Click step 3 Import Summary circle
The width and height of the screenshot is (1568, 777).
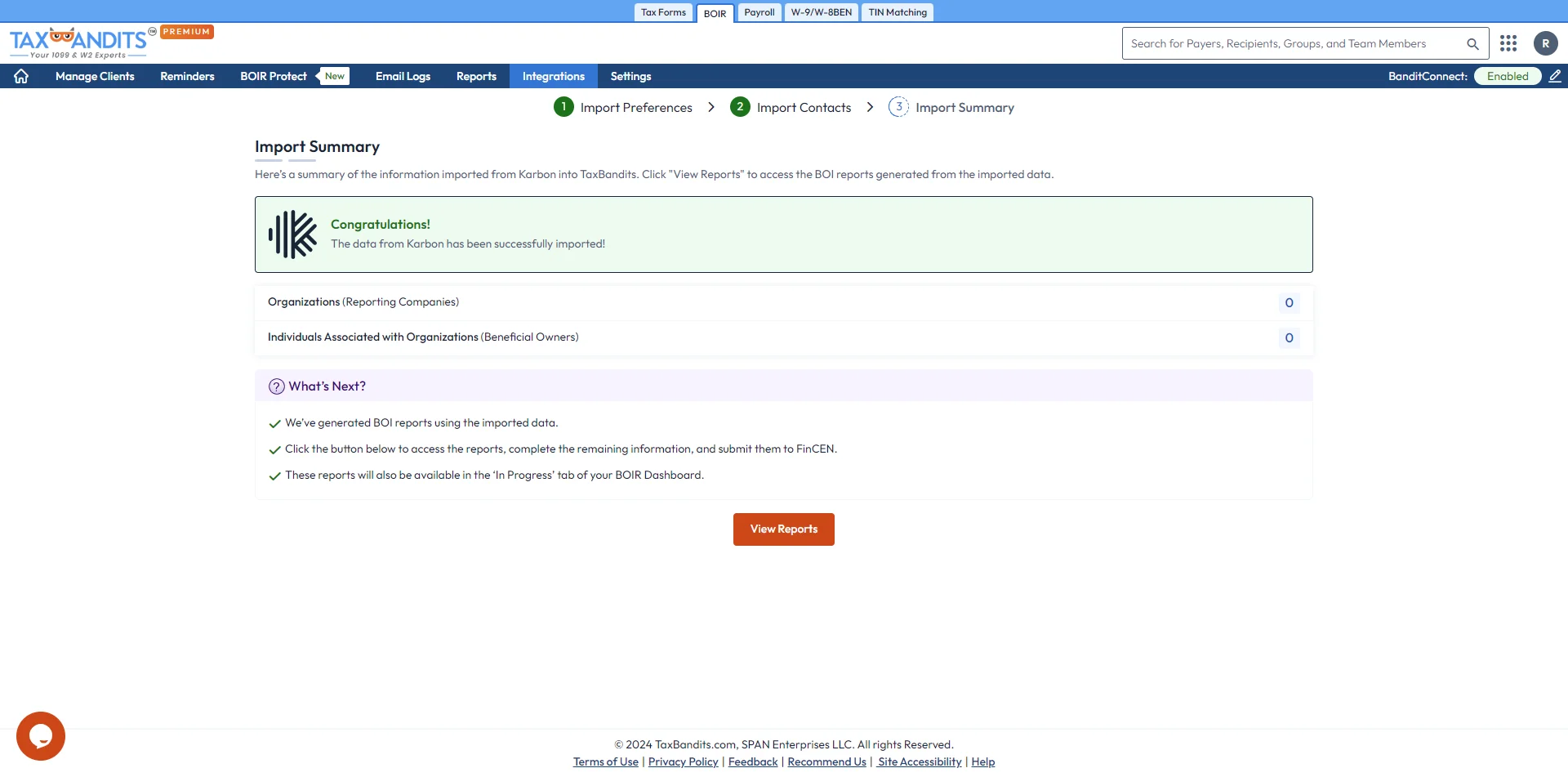tap(898, 107)
